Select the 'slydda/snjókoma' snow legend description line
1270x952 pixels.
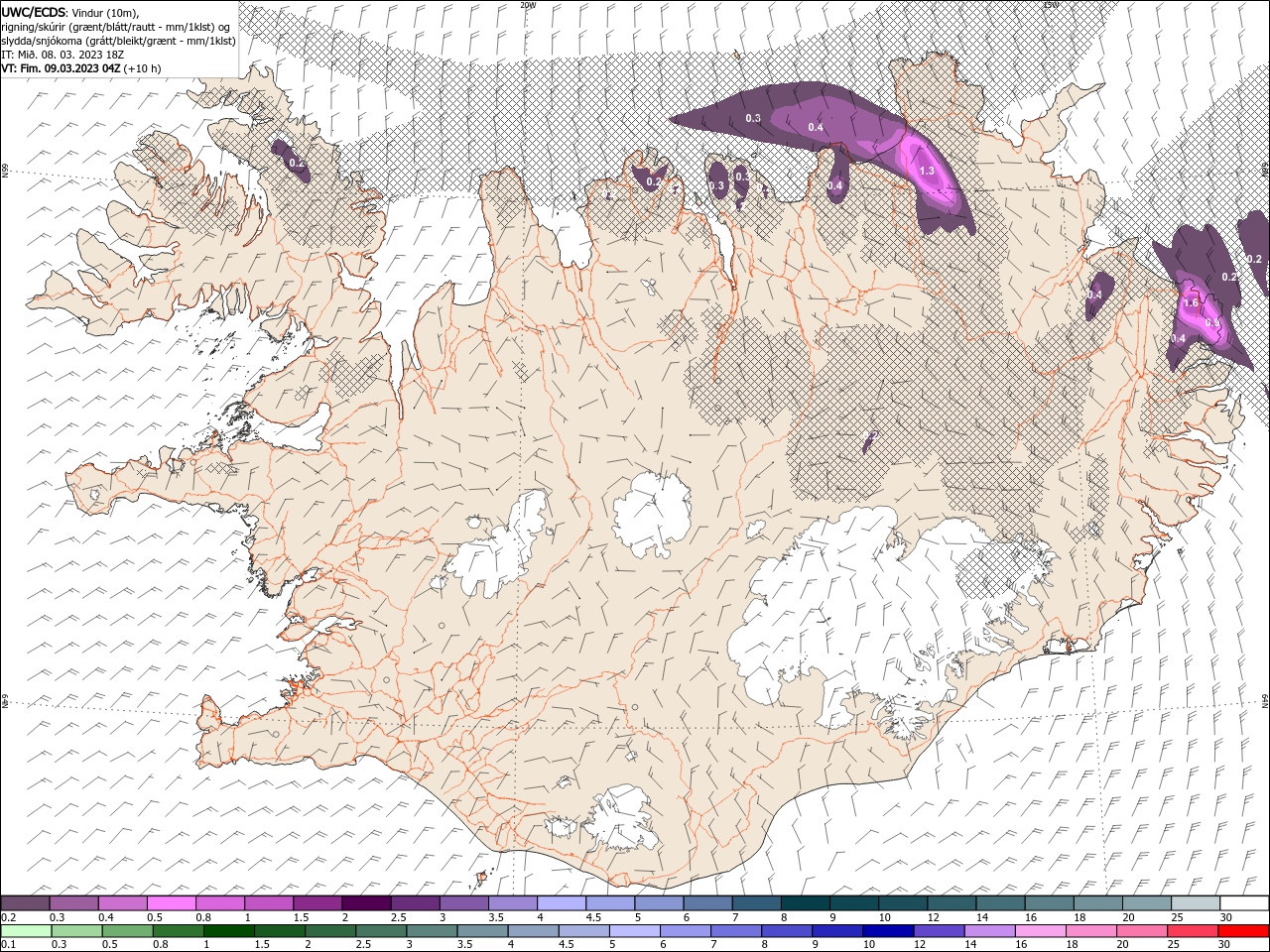pos(118,41)
